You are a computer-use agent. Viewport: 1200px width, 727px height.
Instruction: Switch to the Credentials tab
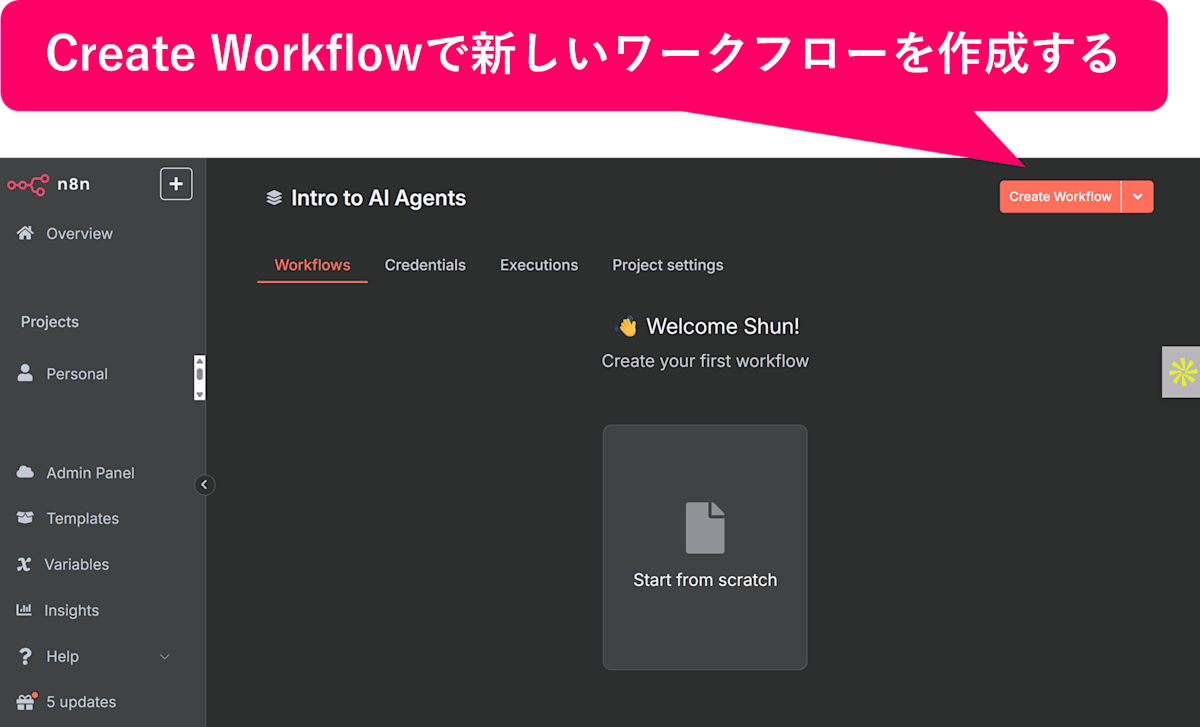click(425, 265)
